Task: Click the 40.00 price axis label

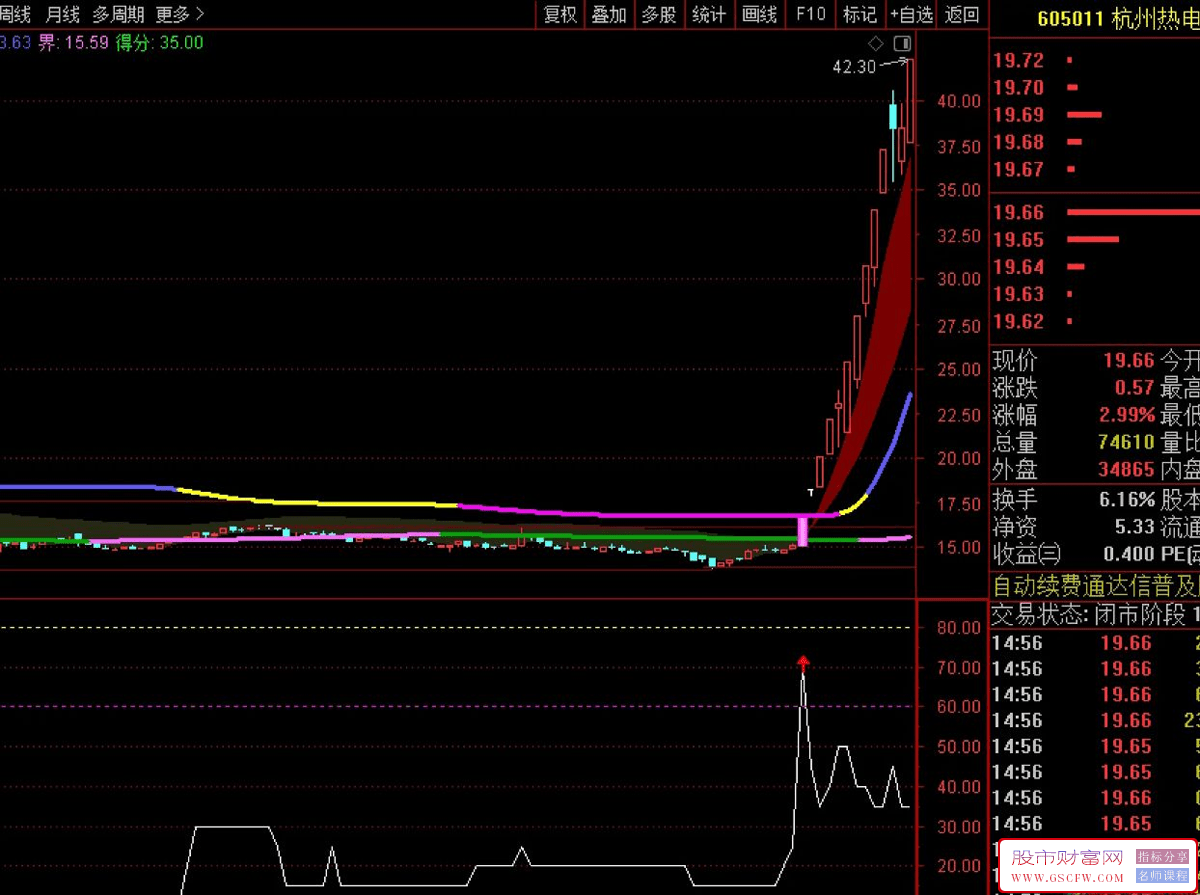Action: (958, 101)
